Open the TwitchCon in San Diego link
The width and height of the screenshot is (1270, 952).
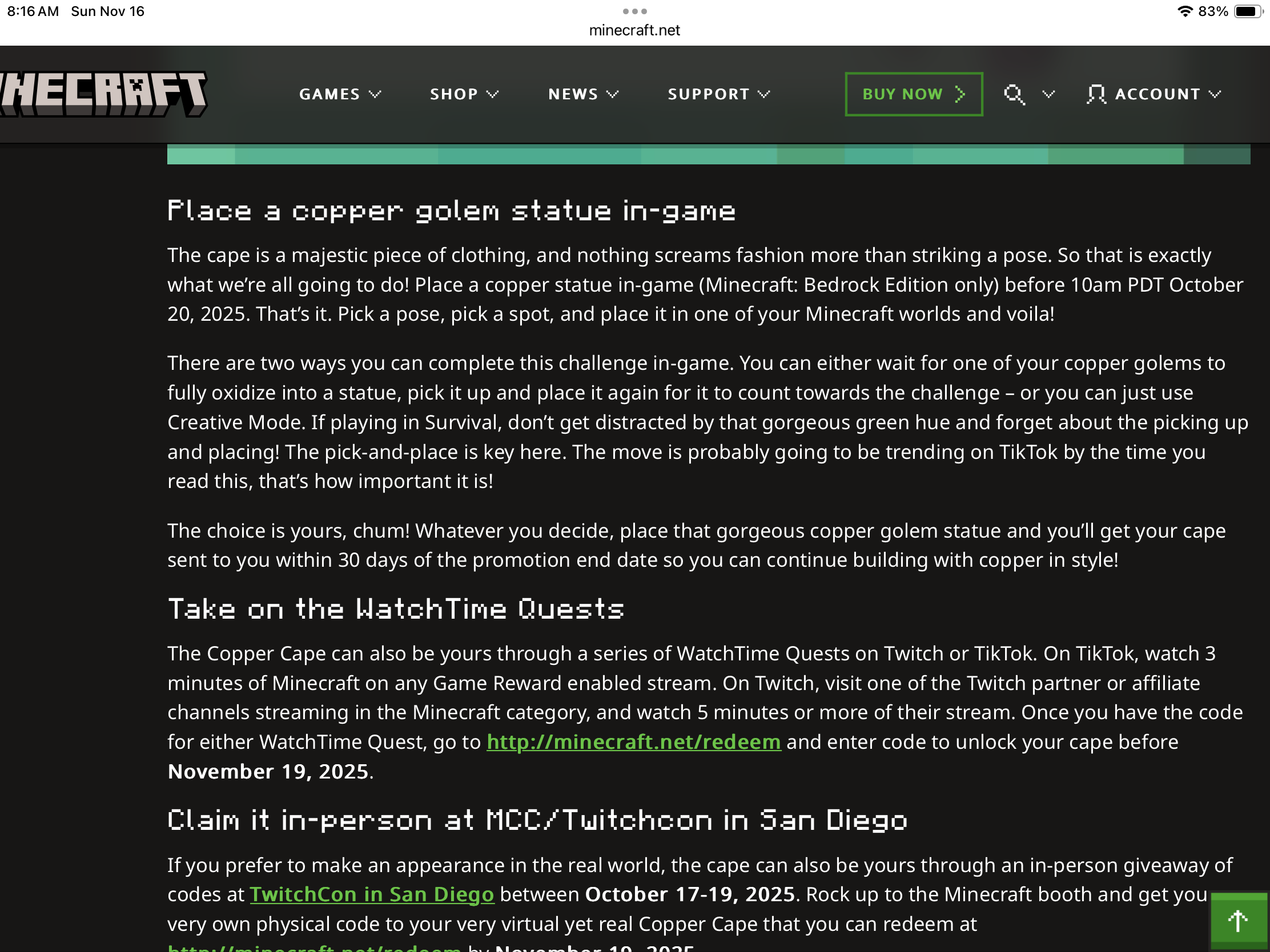point(372,894)
